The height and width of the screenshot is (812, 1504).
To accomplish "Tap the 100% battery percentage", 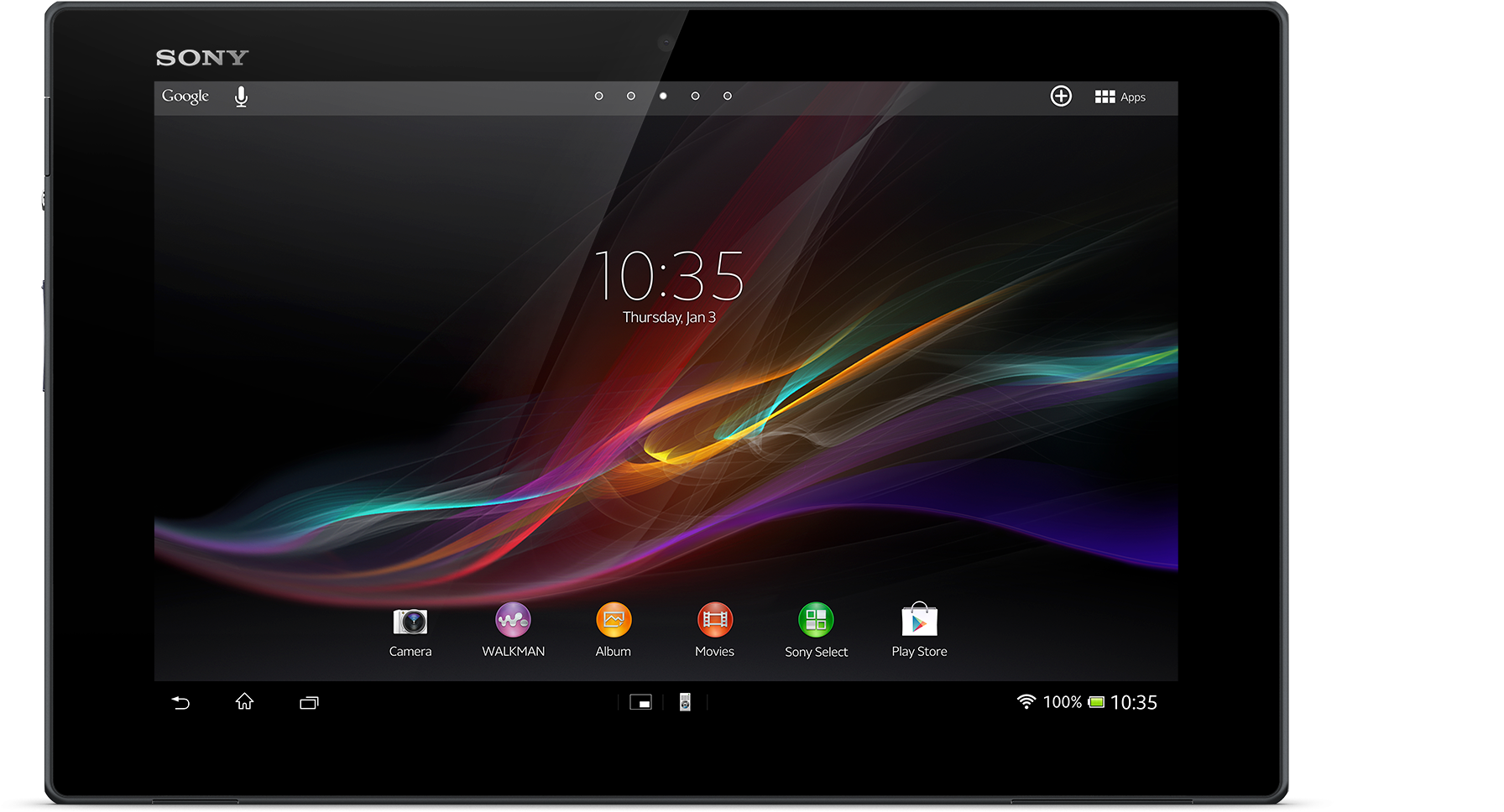I will pos(1062,702).
